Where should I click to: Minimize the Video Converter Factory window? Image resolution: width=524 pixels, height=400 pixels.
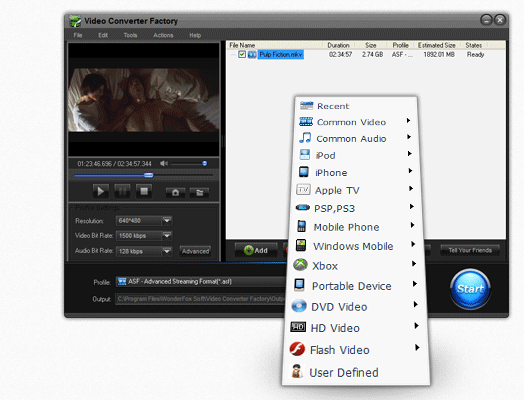(486, 20)
